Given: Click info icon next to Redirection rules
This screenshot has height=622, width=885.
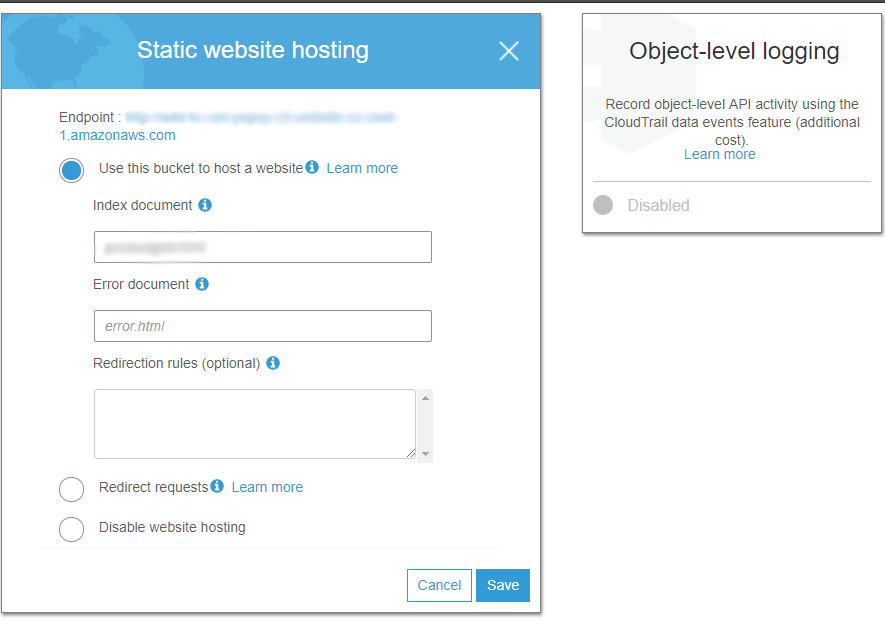Looking at the screenshot, I should point(273,363).
